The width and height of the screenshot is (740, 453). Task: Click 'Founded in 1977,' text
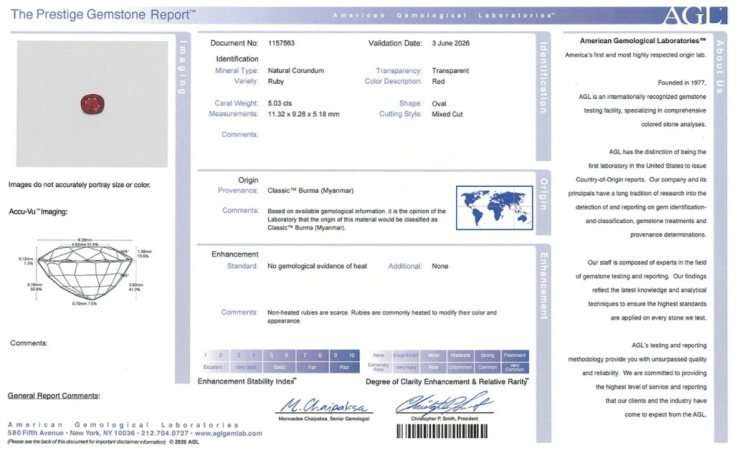(682, 83)
